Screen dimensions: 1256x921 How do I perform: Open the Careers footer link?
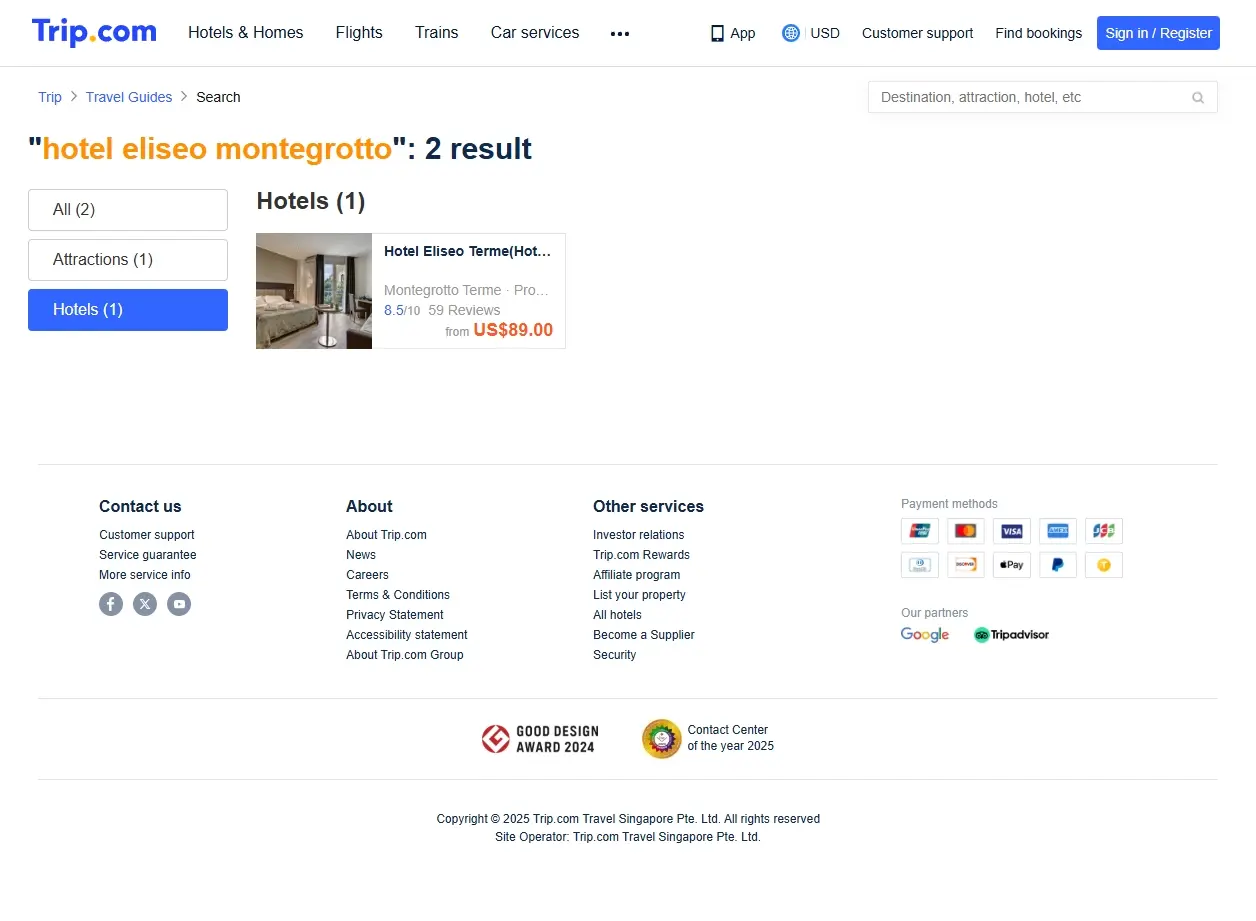[367, 575]
